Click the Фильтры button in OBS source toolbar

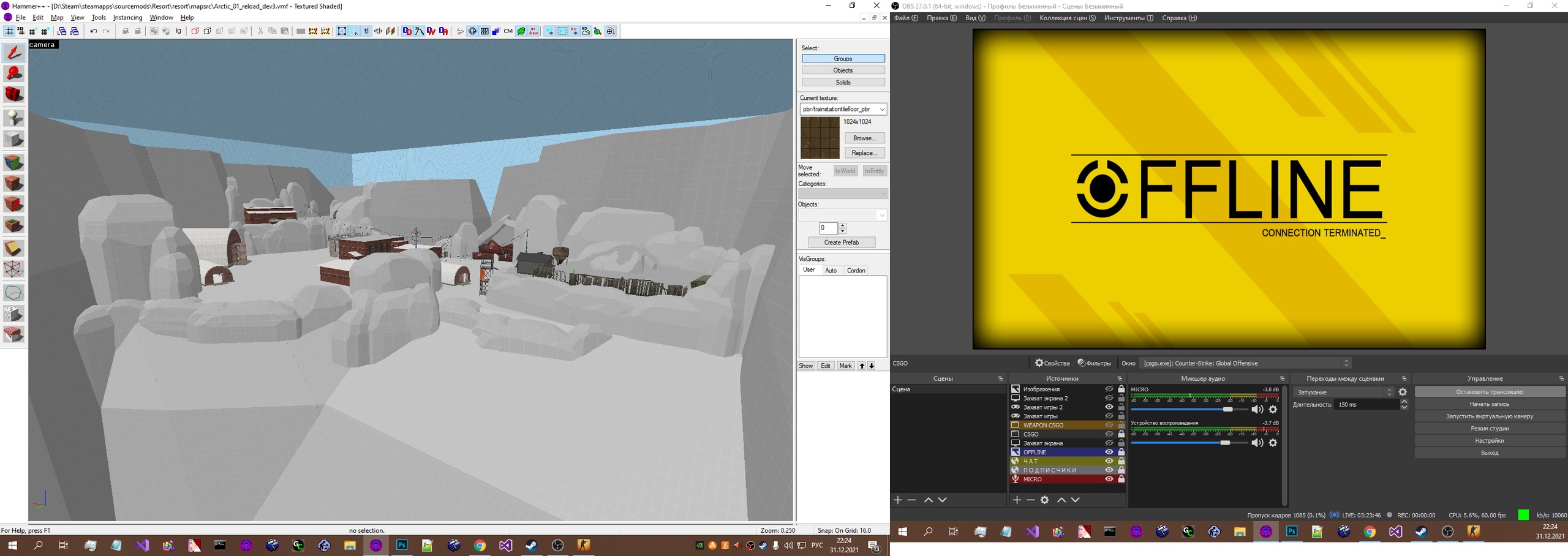pyautogui.click(x=1094, y=363)
